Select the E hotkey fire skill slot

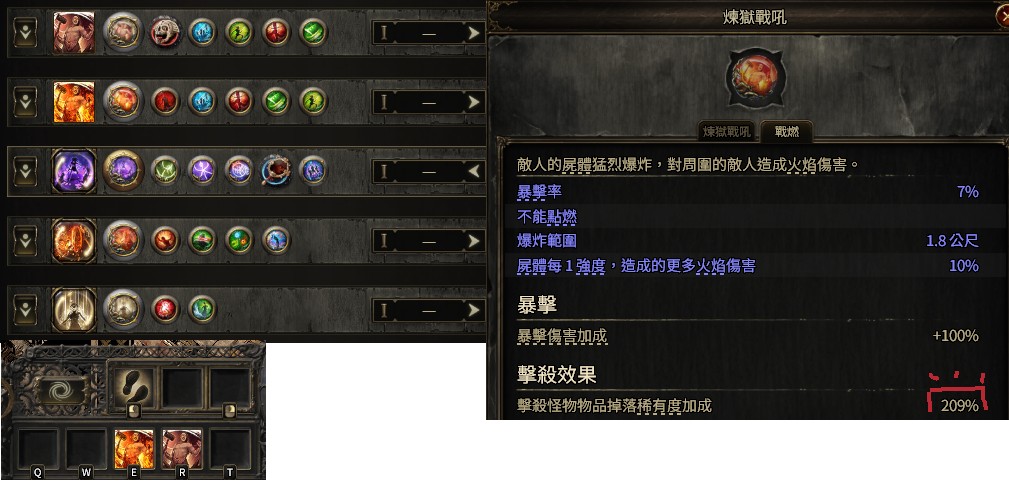(x=134, y=449)
